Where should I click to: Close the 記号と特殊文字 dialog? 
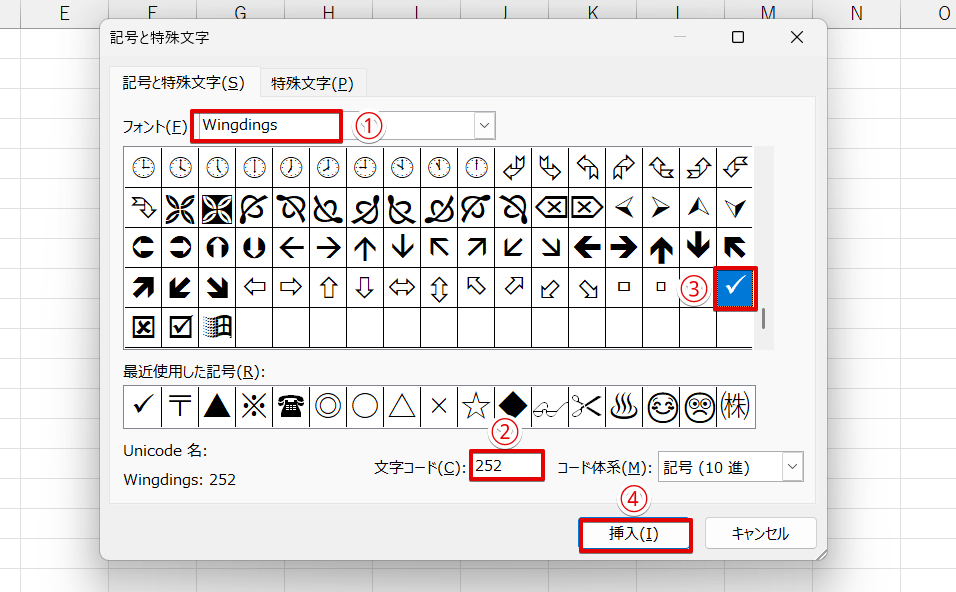[796, 37]
